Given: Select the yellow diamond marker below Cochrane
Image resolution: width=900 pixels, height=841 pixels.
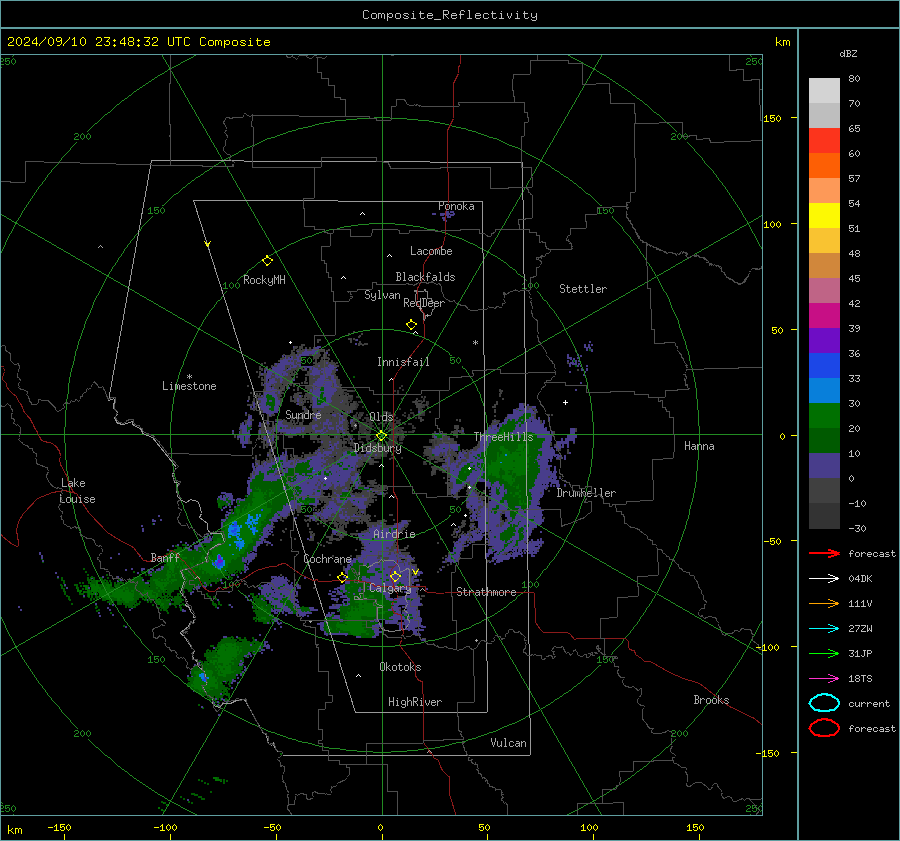Looking at the screenshot, I should pos(343,577).
